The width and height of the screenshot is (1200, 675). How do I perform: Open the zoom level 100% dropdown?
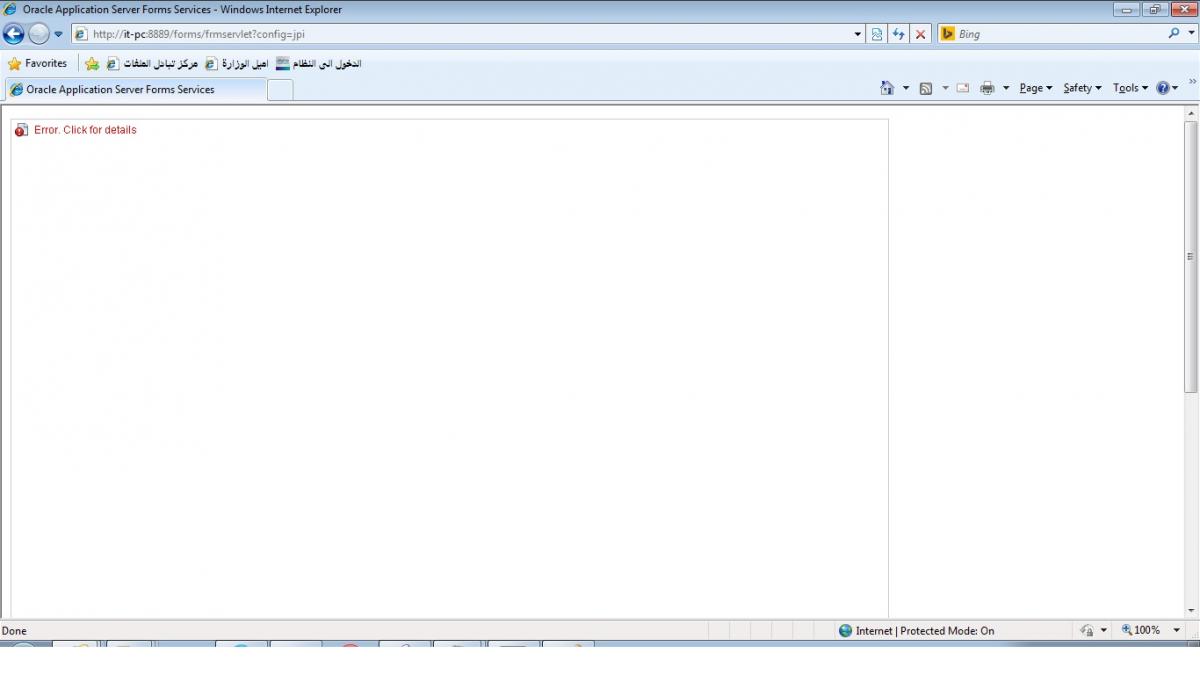click(1176, 630)
